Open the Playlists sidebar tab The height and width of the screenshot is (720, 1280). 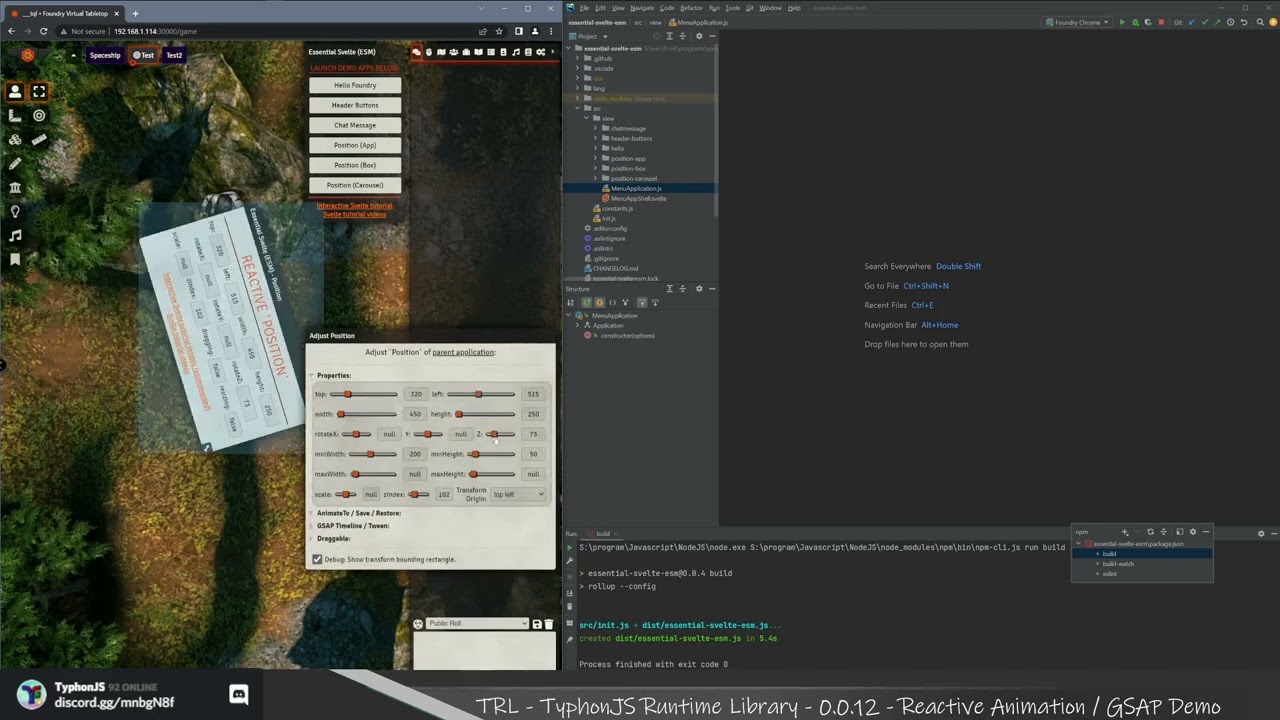pyautogui.click(x=517, y=52)
